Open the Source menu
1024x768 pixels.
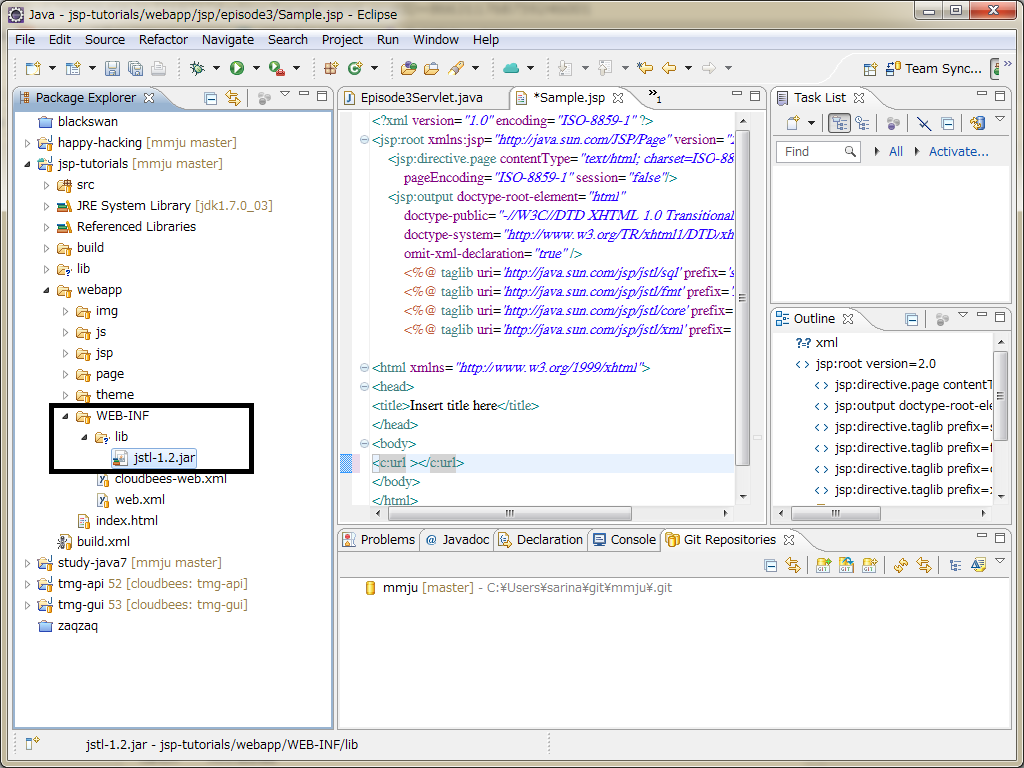pyautogui.click(x=104, y=39)
